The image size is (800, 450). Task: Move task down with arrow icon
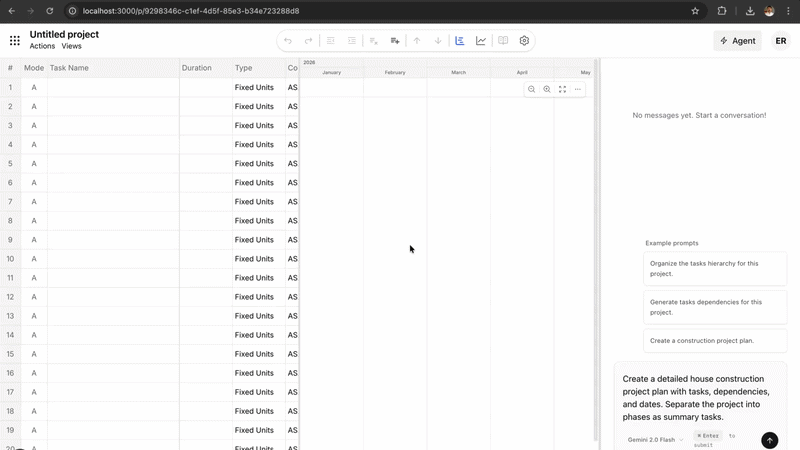[x=438, y=41]
